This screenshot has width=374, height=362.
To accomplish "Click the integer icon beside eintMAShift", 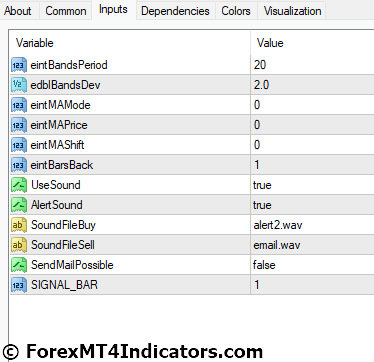I will click(x=19, y=145).
